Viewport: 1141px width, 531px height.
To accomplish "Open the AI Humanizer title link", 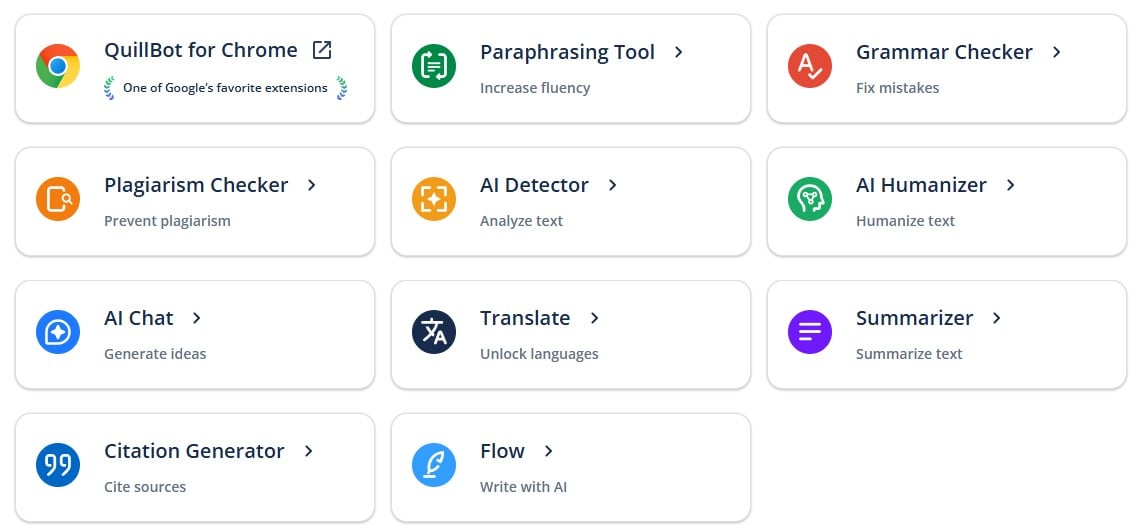I will click(x=921, y=185).
